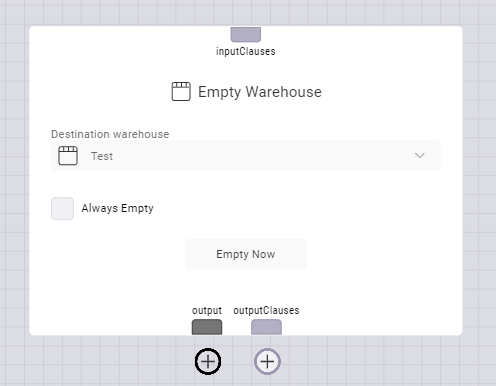Click the outputClauses label text

point(266,310)
